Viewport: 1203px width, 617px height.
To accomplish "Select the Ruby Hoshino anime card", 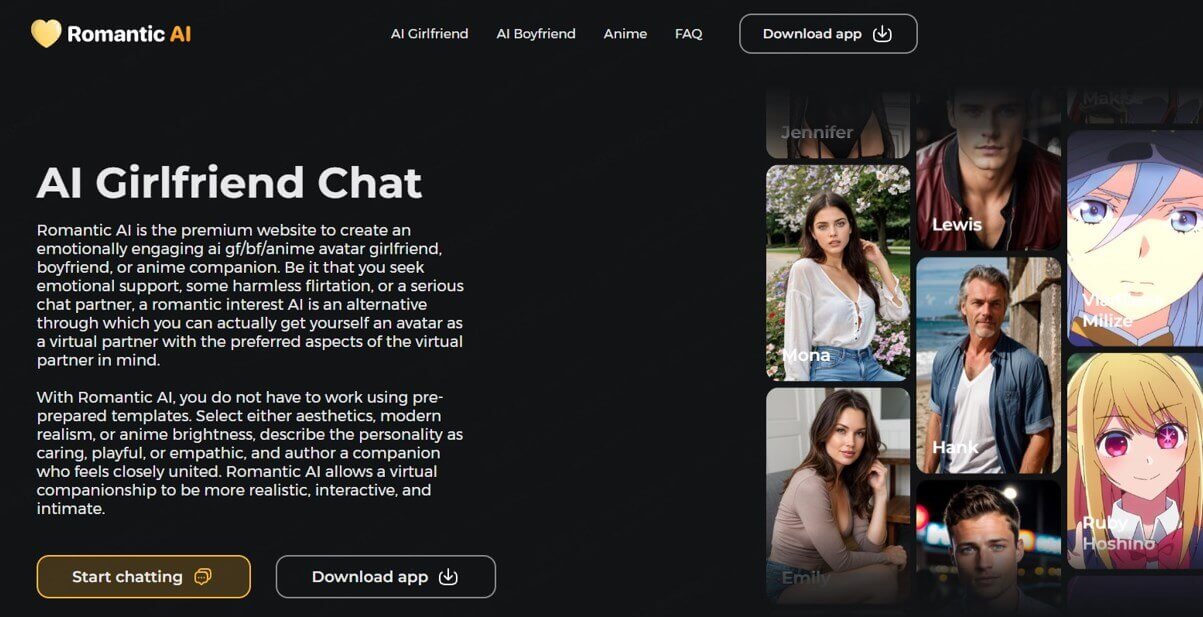I will click(1135, 461).
